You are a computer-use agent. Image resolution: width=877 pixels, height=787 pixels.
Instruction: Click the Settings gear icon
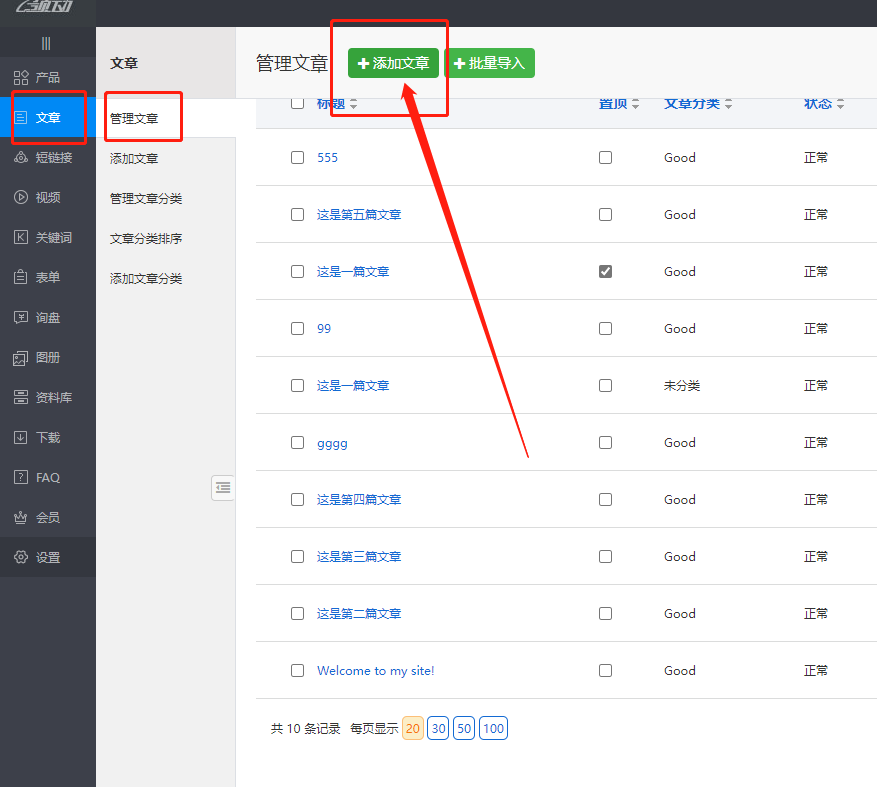pyautogui.click(x=21, y=558)
